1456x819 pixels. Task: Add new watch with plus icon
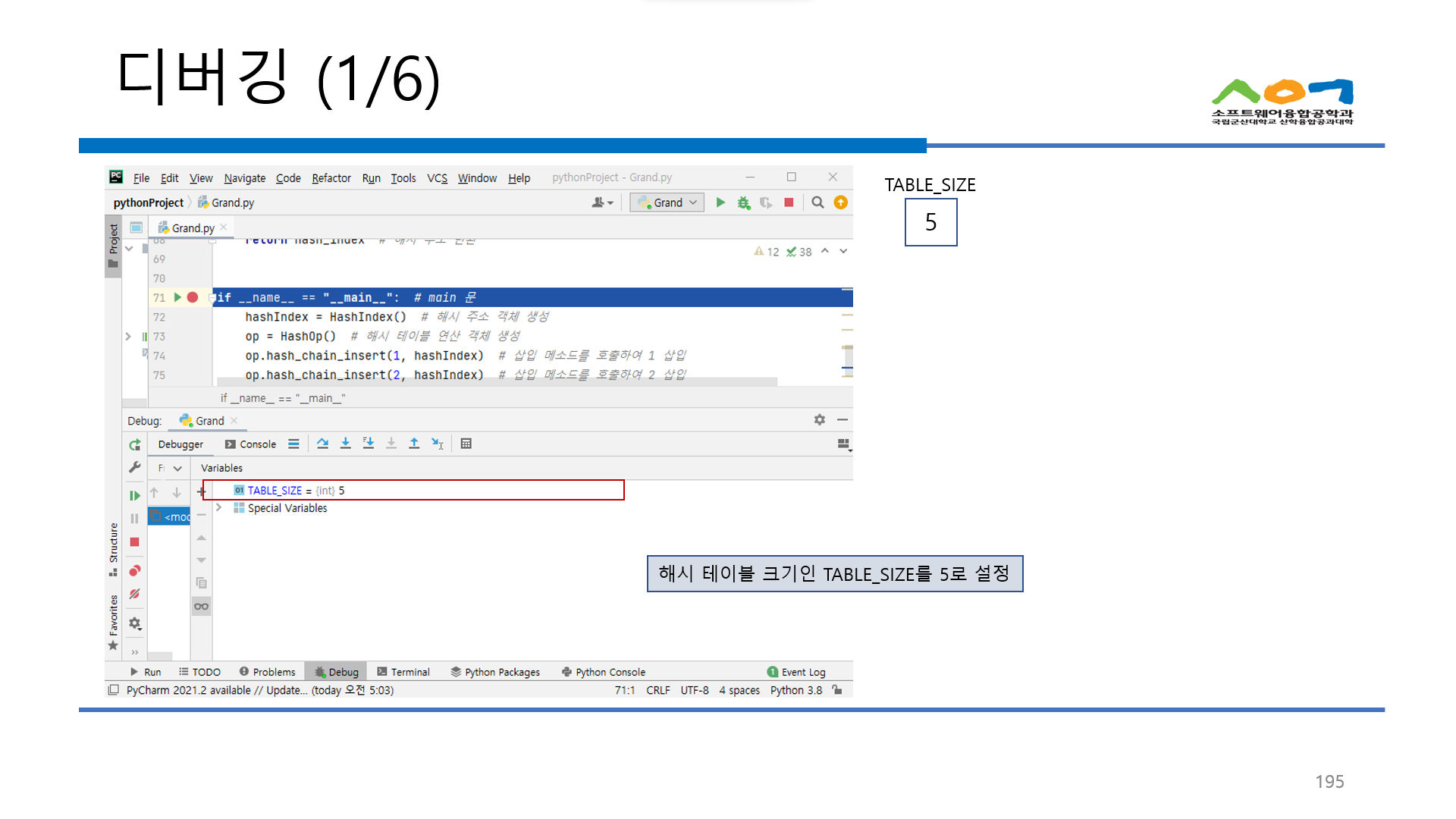pyautogui.click(x=201, y=491)
